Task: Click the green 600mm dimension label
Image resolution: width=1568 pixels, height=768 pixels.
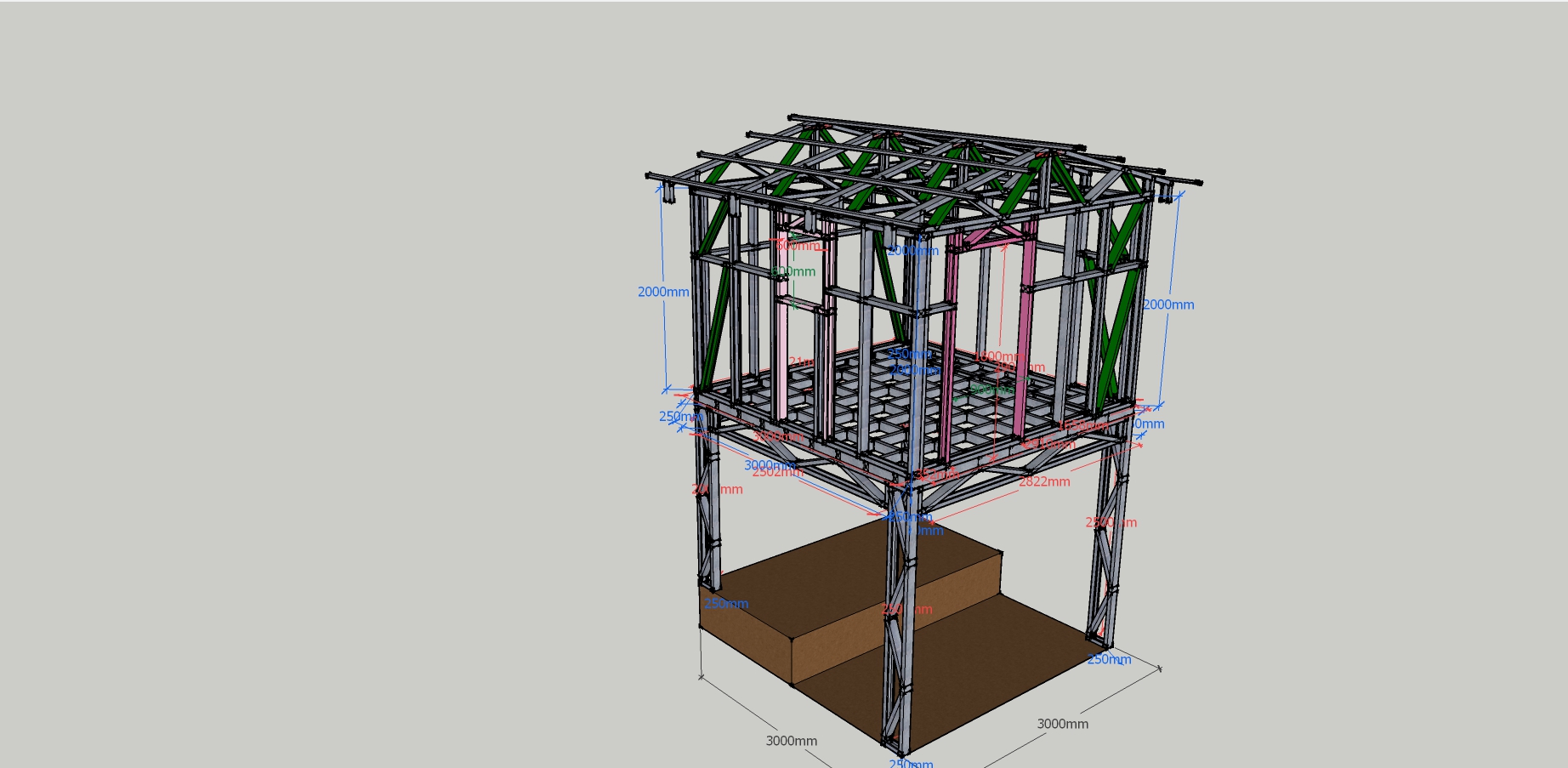Action: pos(793,271)
